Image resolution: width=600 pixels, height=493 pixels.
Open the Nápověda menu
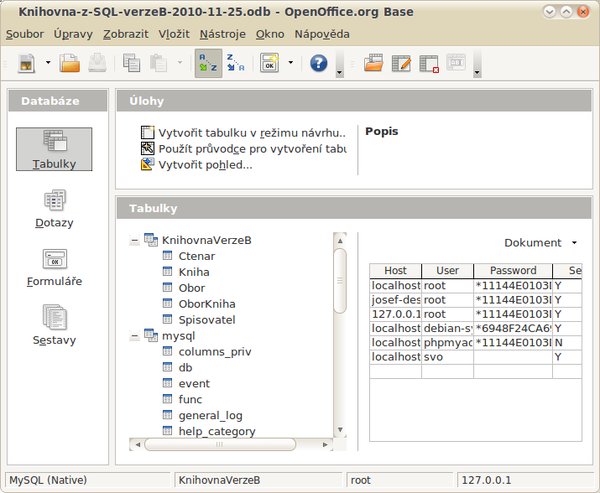322,34
